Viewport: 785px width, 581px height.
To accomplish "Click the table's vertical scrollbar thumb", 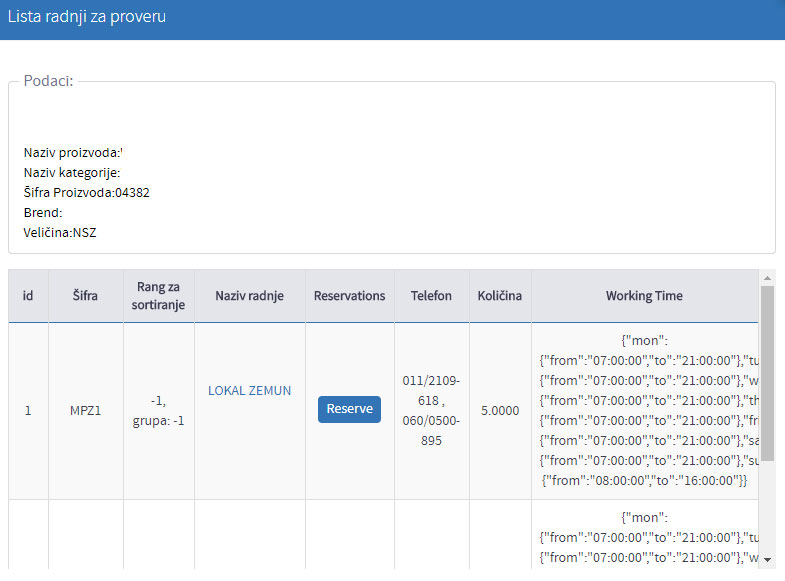I will point(767,375).
